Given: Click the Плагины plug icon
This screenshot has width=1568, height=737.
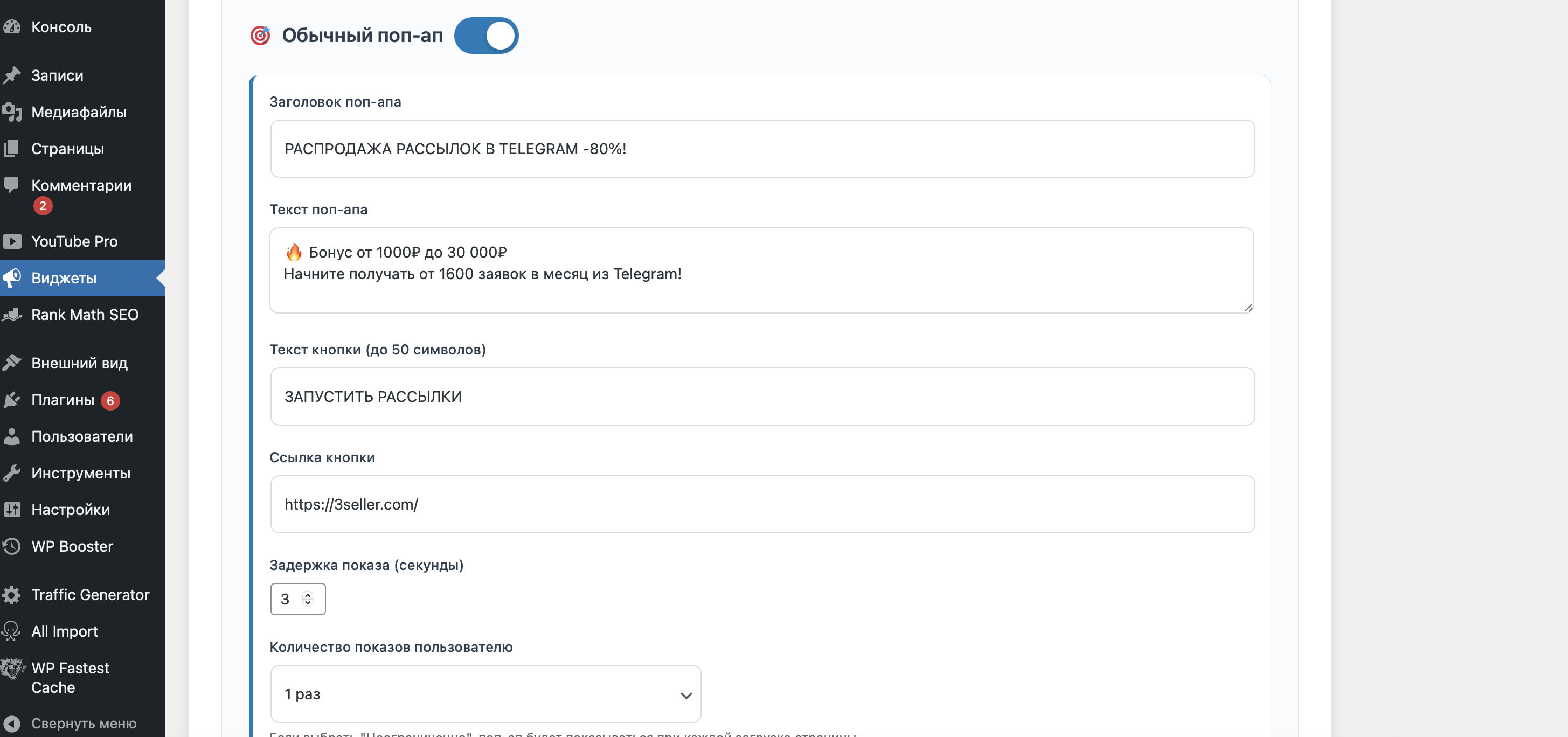Looking at the screenshot, I should click(11, 400).
